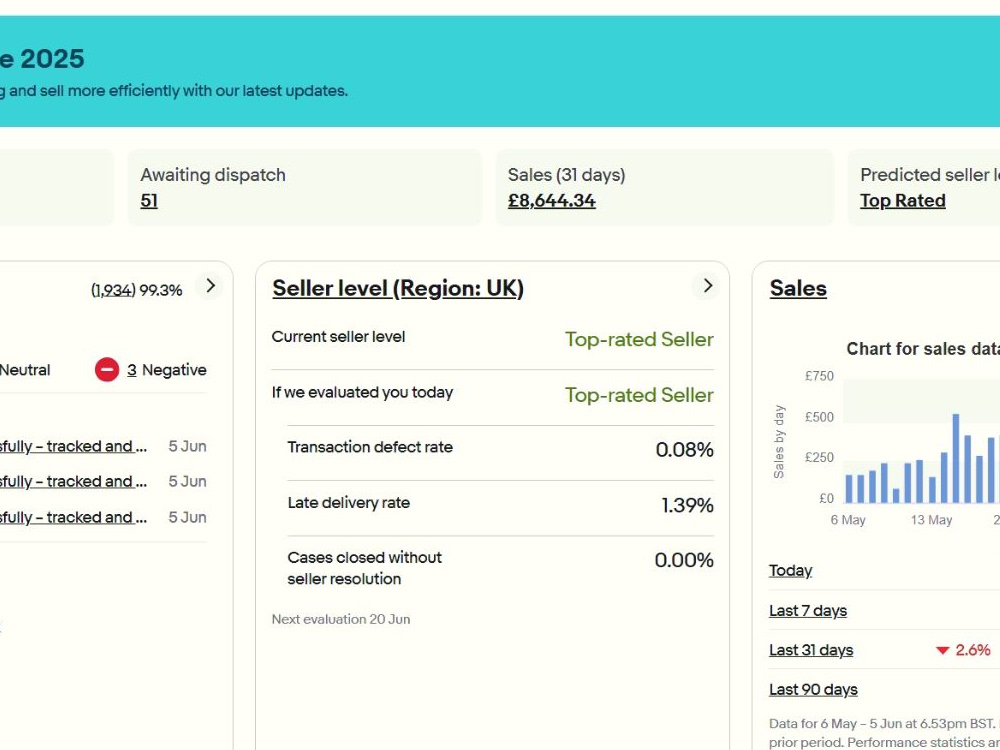
Task: Expand Seller level panel chevron arrow
Action: click(707, 286)
